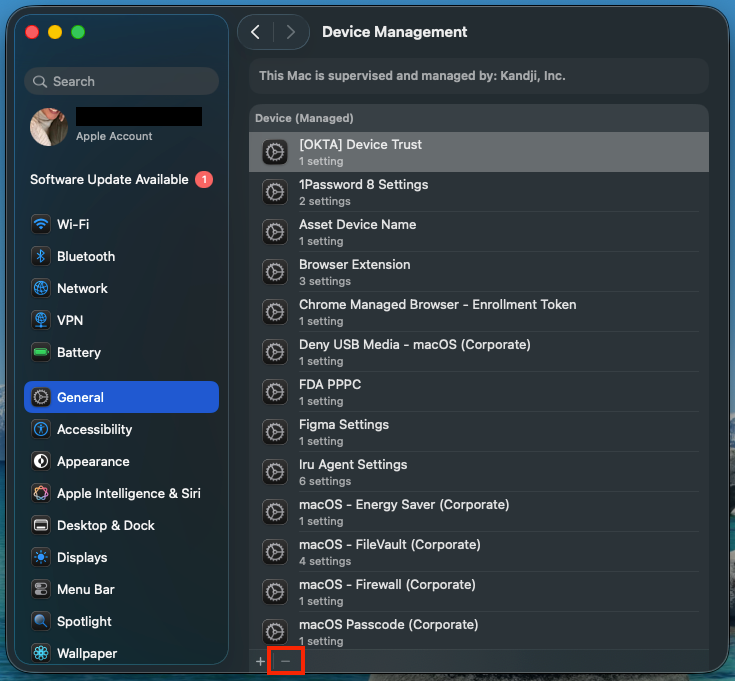Click the red update badge showing 1
735x681 pixels.
point(204,180)
